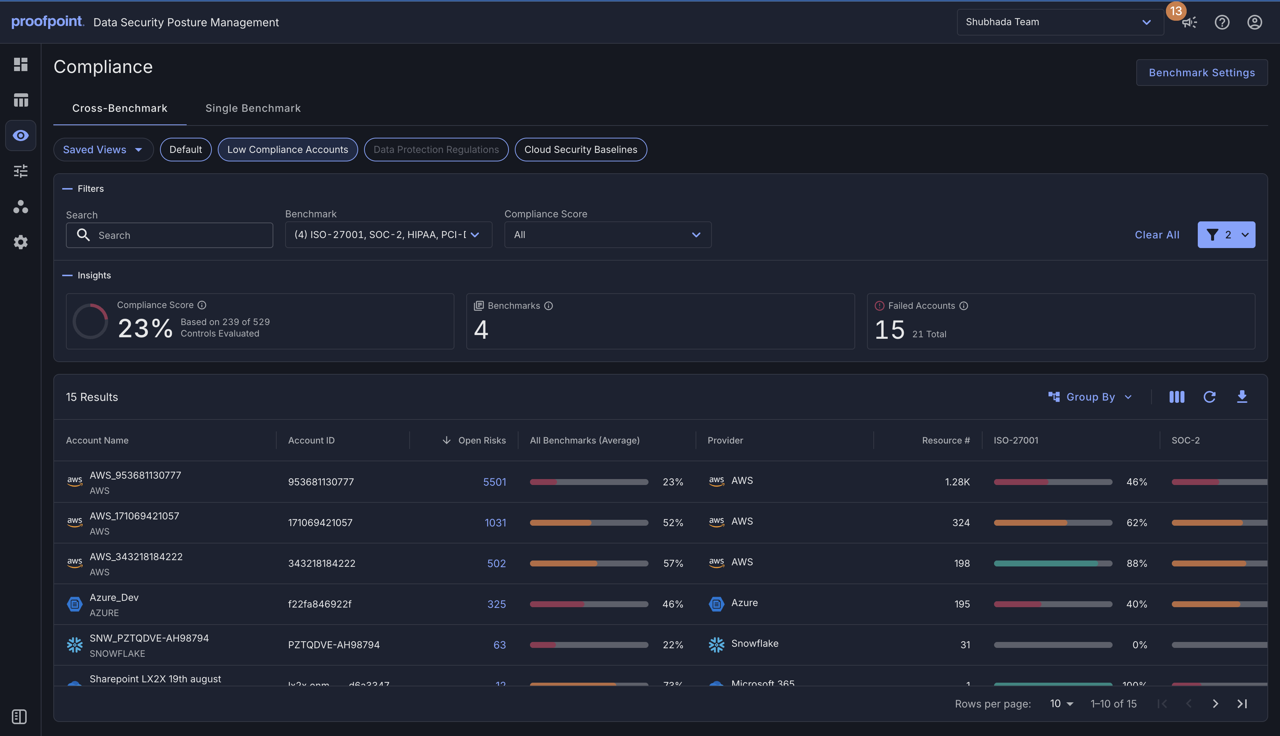Open the Compliance Score dropdown
This screenshot has width=1280, height=736.
click(607, 235)
